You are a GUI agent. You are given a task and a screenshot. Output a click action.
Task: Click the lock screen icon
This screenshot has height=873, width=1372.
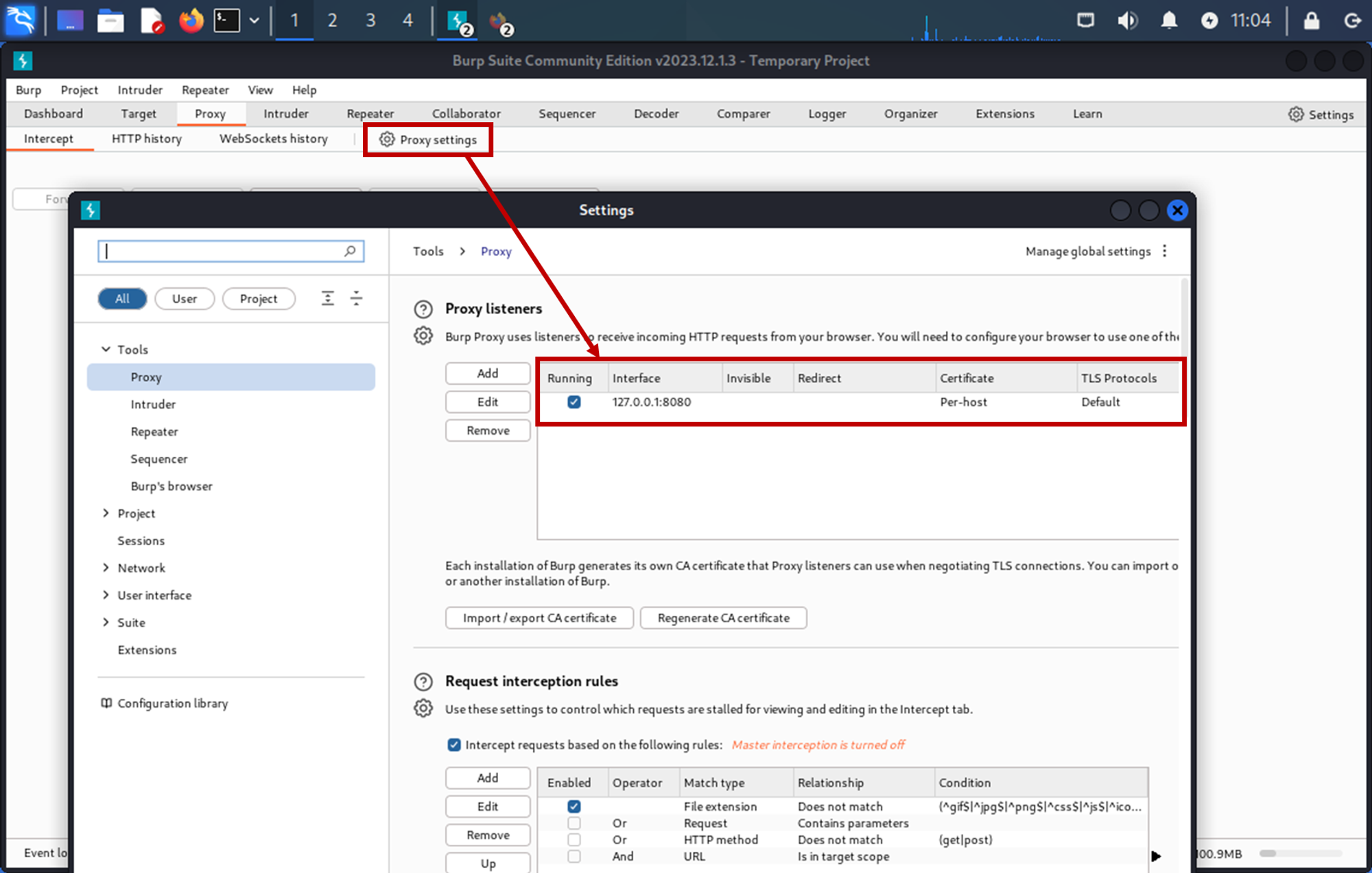pyautogui.click(x=1311, y=21)
